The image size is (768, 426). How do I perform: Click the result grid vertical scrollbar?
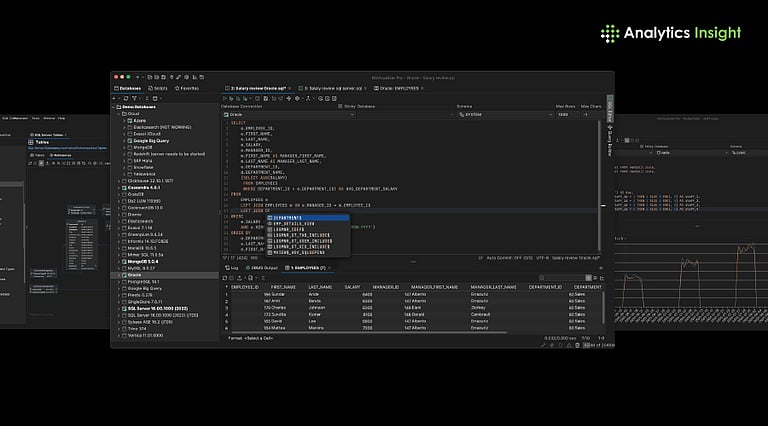coord(603,308)
